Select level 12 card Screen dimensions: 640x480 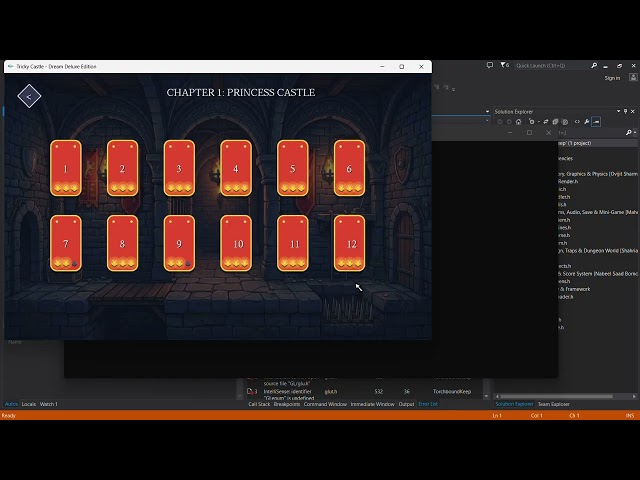[349, 243]
